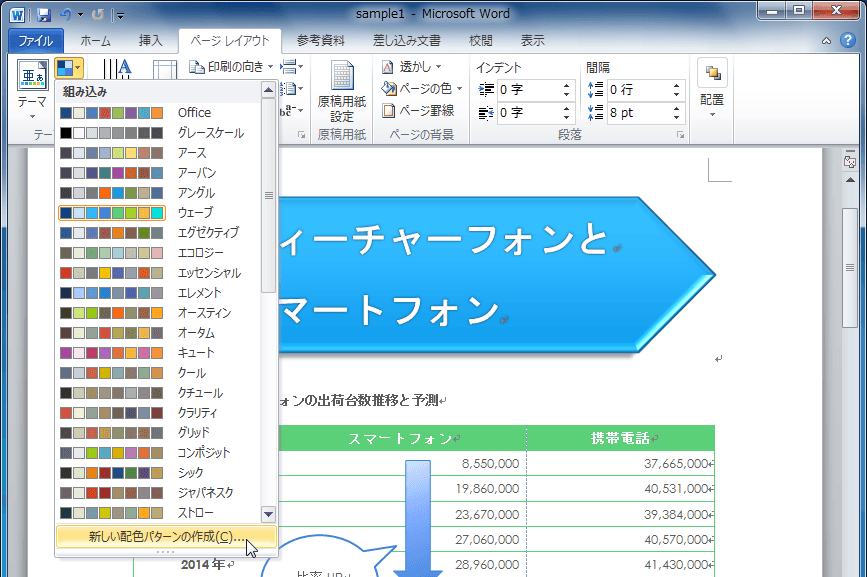Apply the エコロジー color scheme
This screenshot has width=867, height=577.
pos(159,253)
